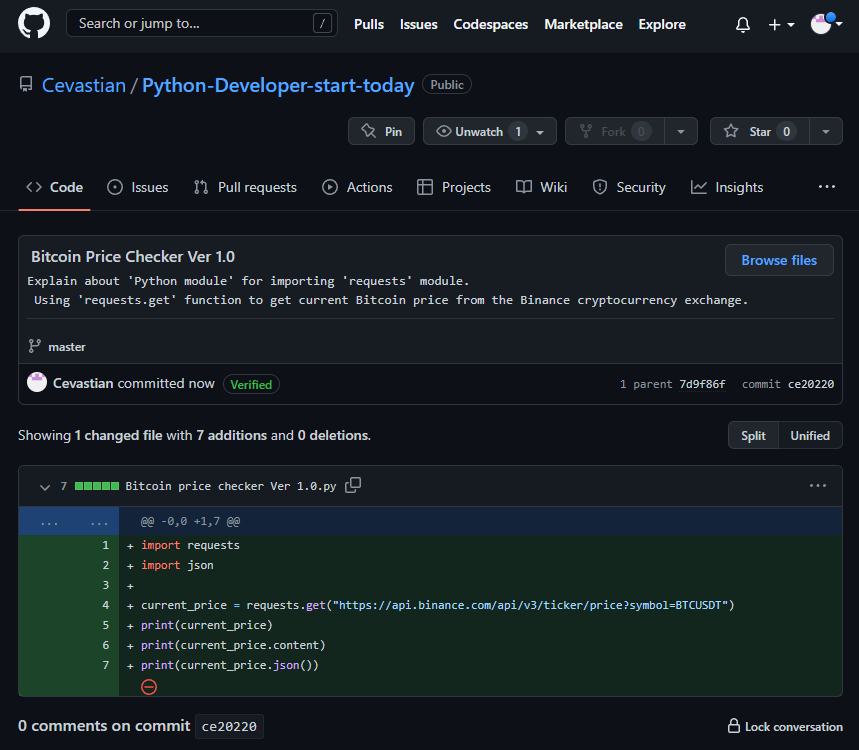Viewport: 859px width, 750px height.
Task: Click the 7 additions diffstat bar
Action: pos(97,486)
